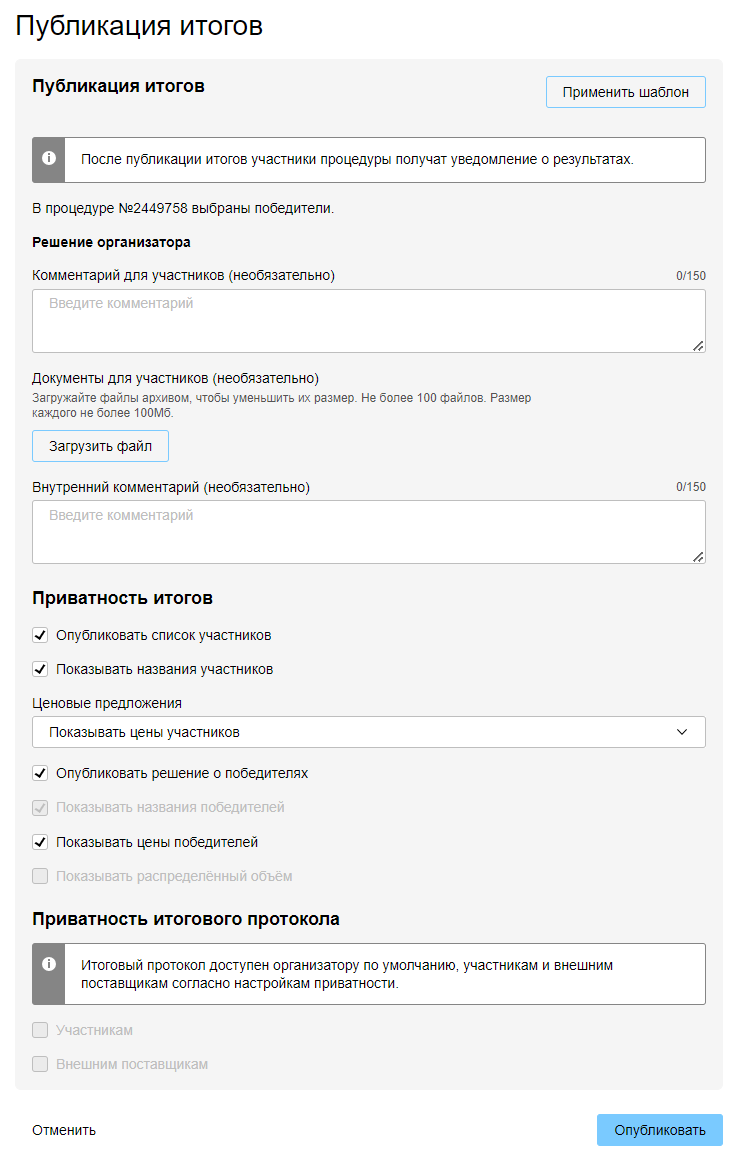This screenshot has height=1159, width=734.
Task: Click the 'Показывать распределённый объём' checkbox
Action: (40, 876)
